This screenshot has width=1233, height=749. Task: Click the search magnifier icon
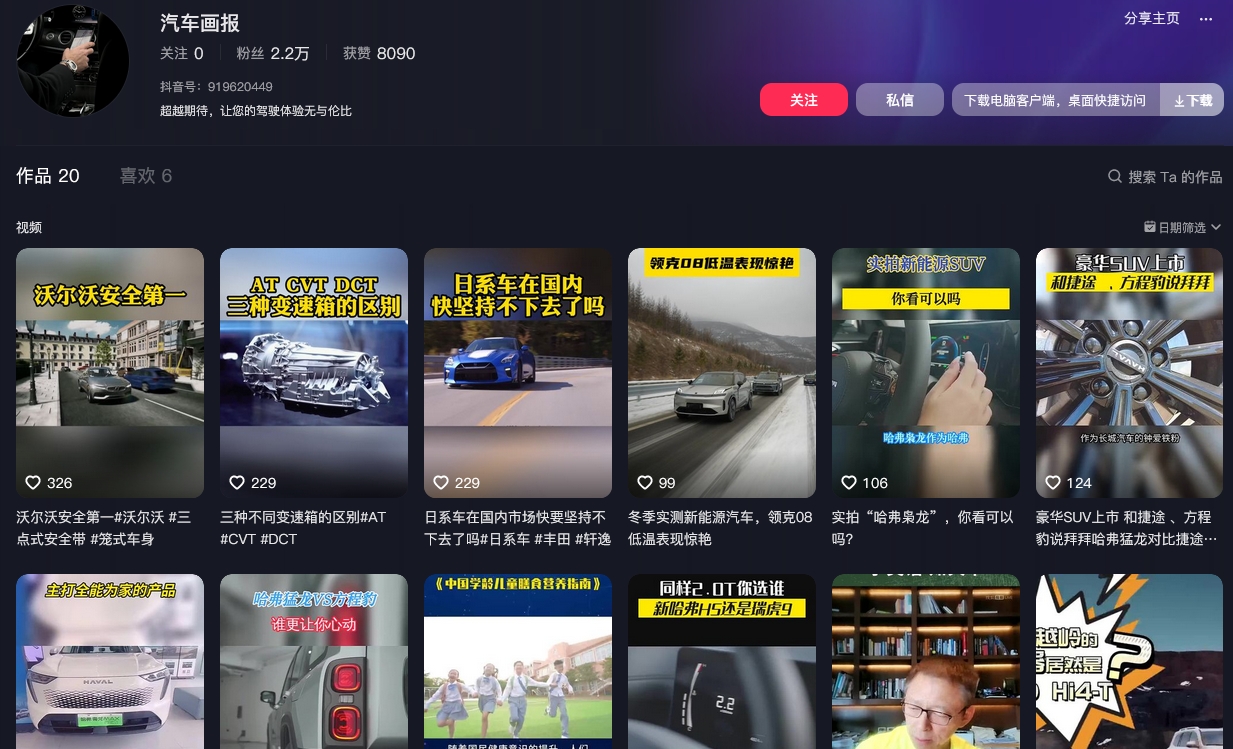click(x=1115, y=176)
